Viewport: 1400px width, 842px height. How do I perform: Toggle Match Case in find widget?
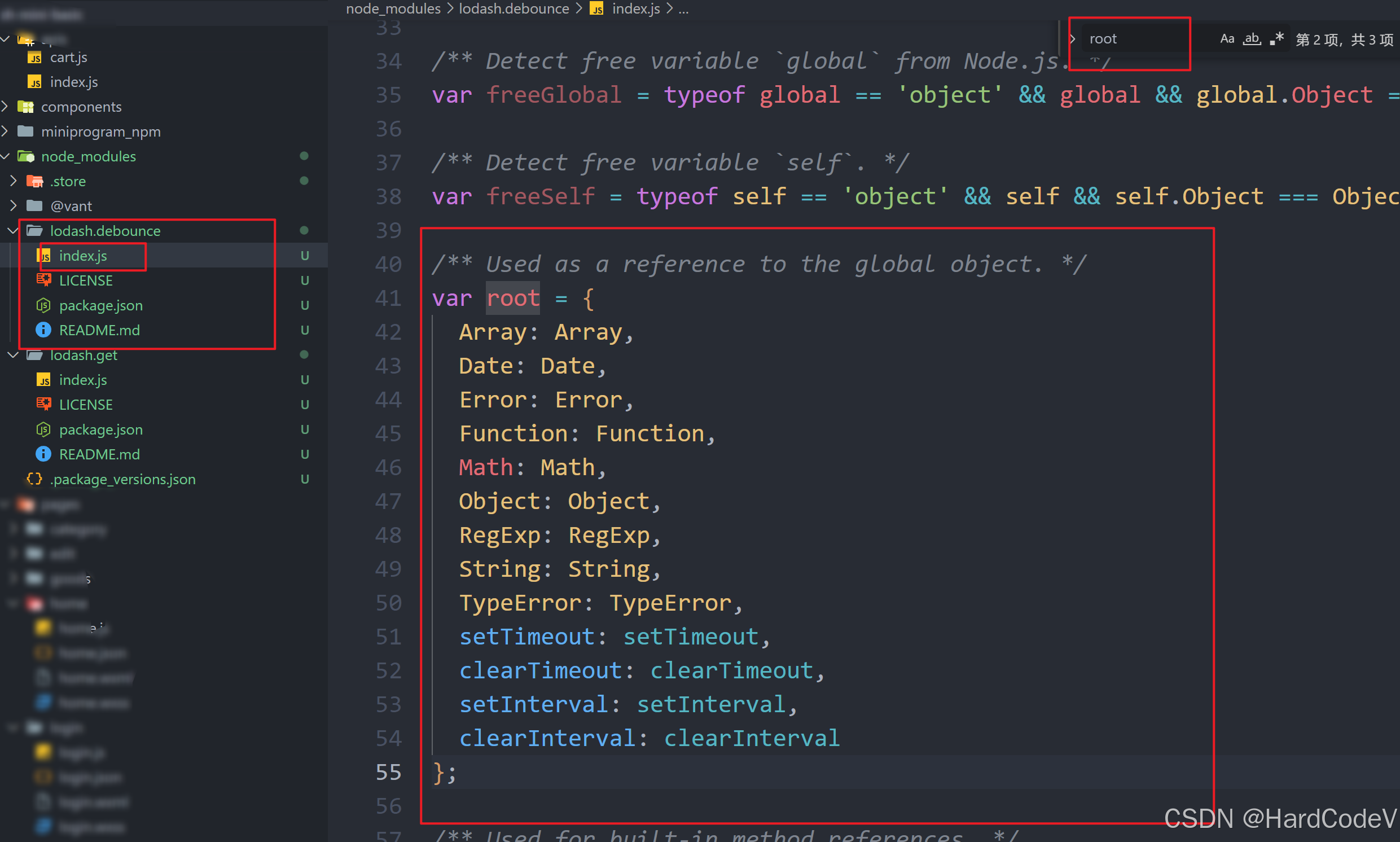pyautogui.click(x=1226, y=38)
